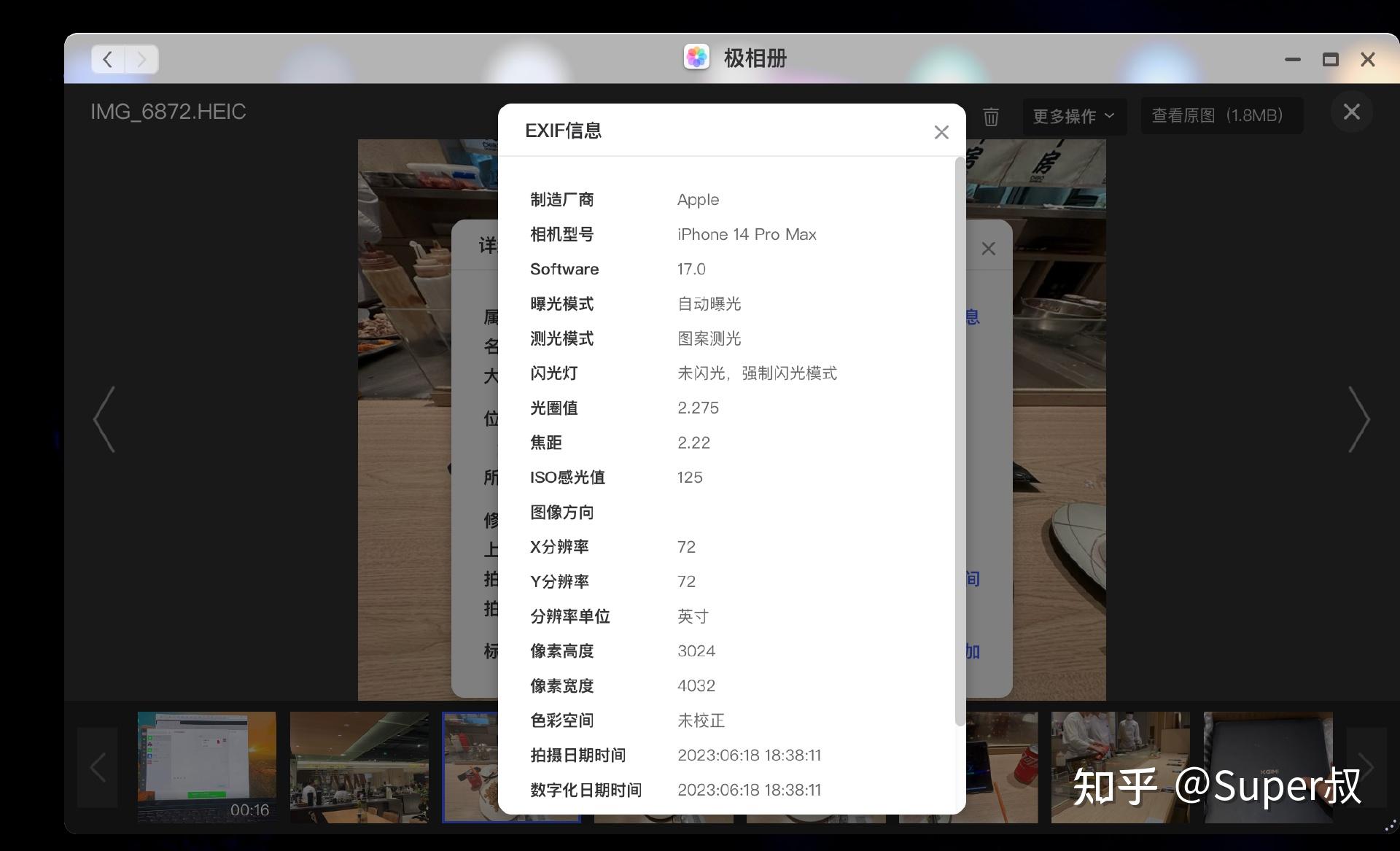This screenshot has width=1400, height=851.
Task: Close the details panel behind EXIF dialog
Action: pyautogui.click(x=988, y=249)
